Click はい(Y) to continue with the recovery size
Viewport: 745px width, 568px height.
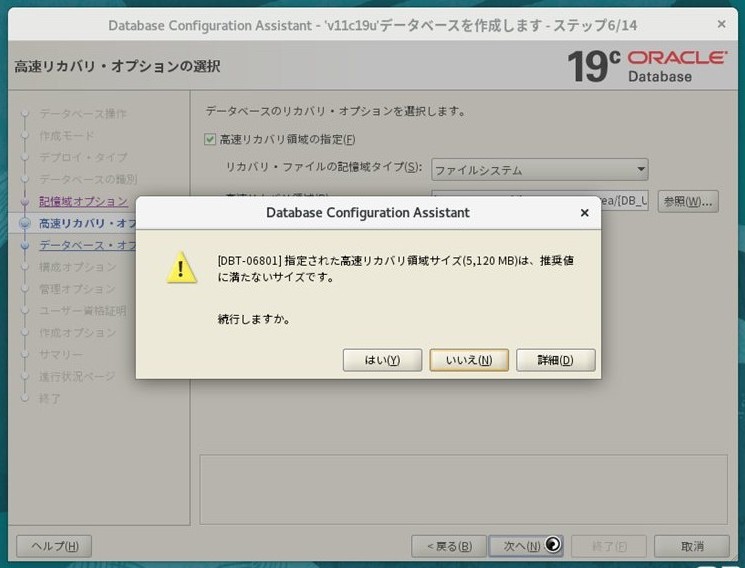coord(382,360)
